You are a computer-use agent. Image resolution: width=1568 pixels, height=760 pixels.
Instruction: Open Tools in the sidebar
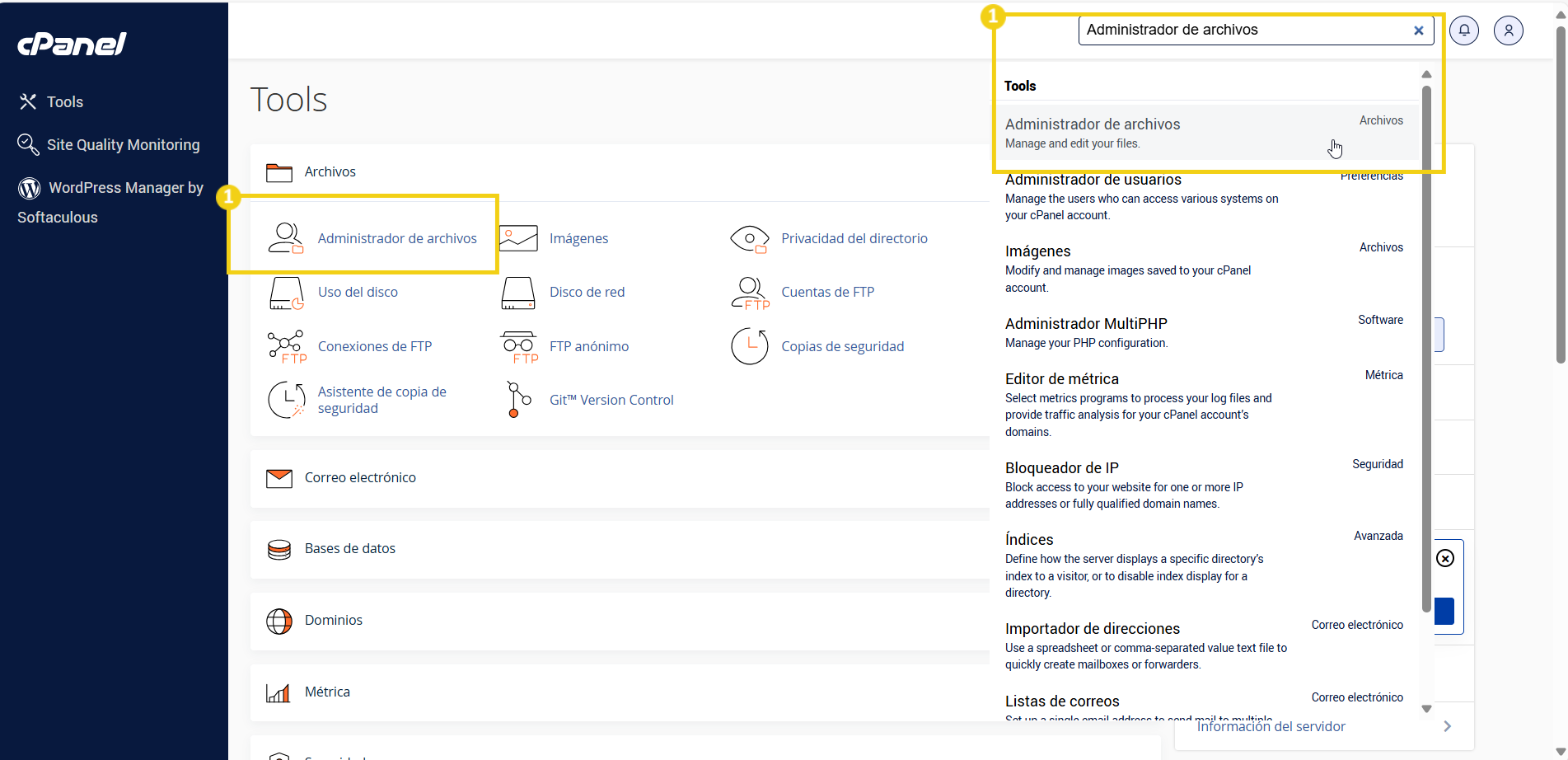tap(64, 102)
